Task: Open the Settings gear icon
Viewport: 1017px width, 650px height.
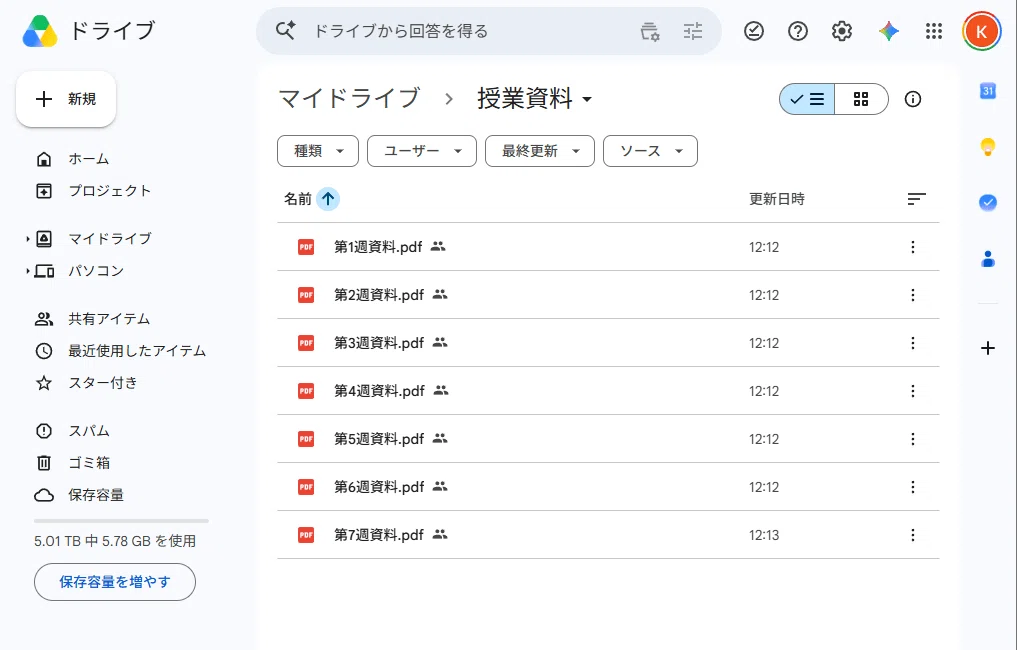Action: (842, 31)
